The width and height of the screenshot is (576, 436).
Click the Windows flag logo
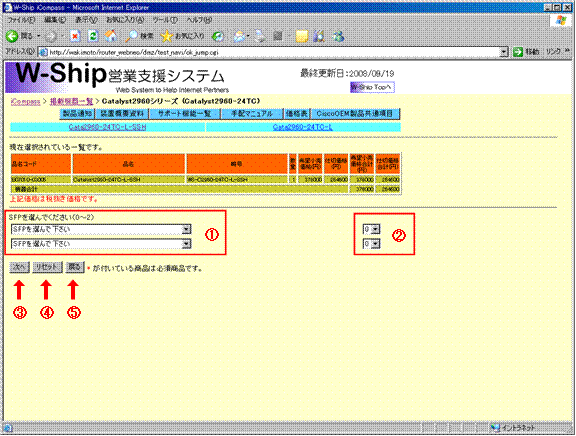tap(561, 20)
